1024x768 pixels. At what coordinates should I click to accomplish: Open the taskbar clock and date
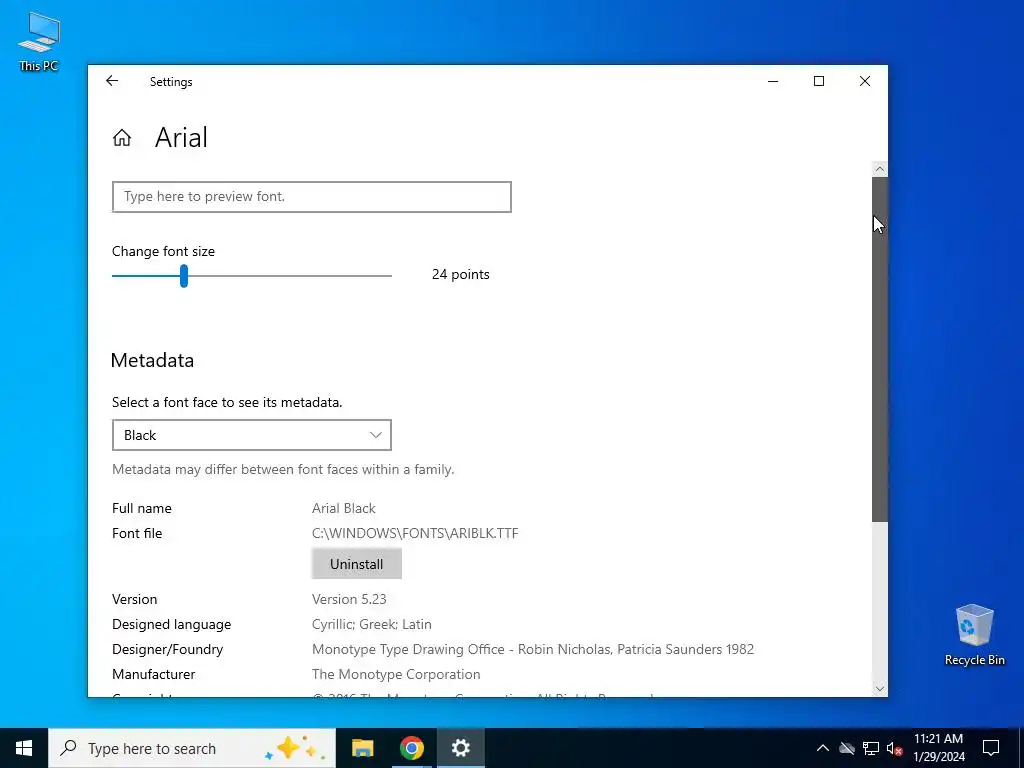click(938, 748)
